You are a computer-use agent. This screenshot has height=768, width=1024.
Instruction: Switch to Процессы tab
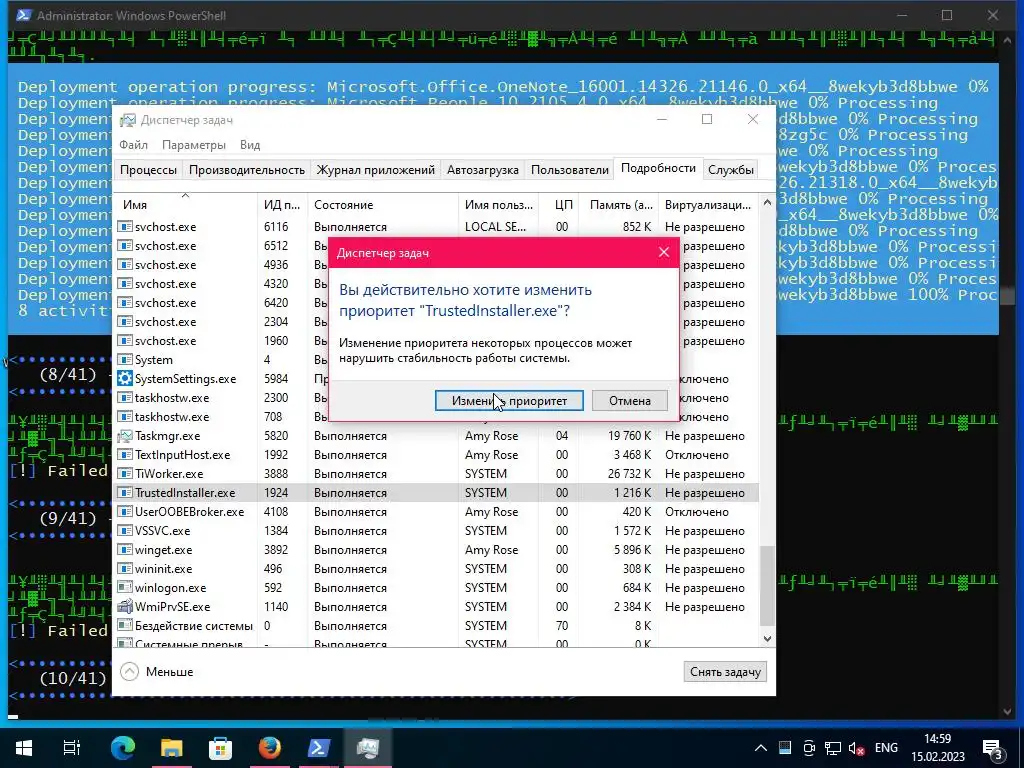coord(148,170)
